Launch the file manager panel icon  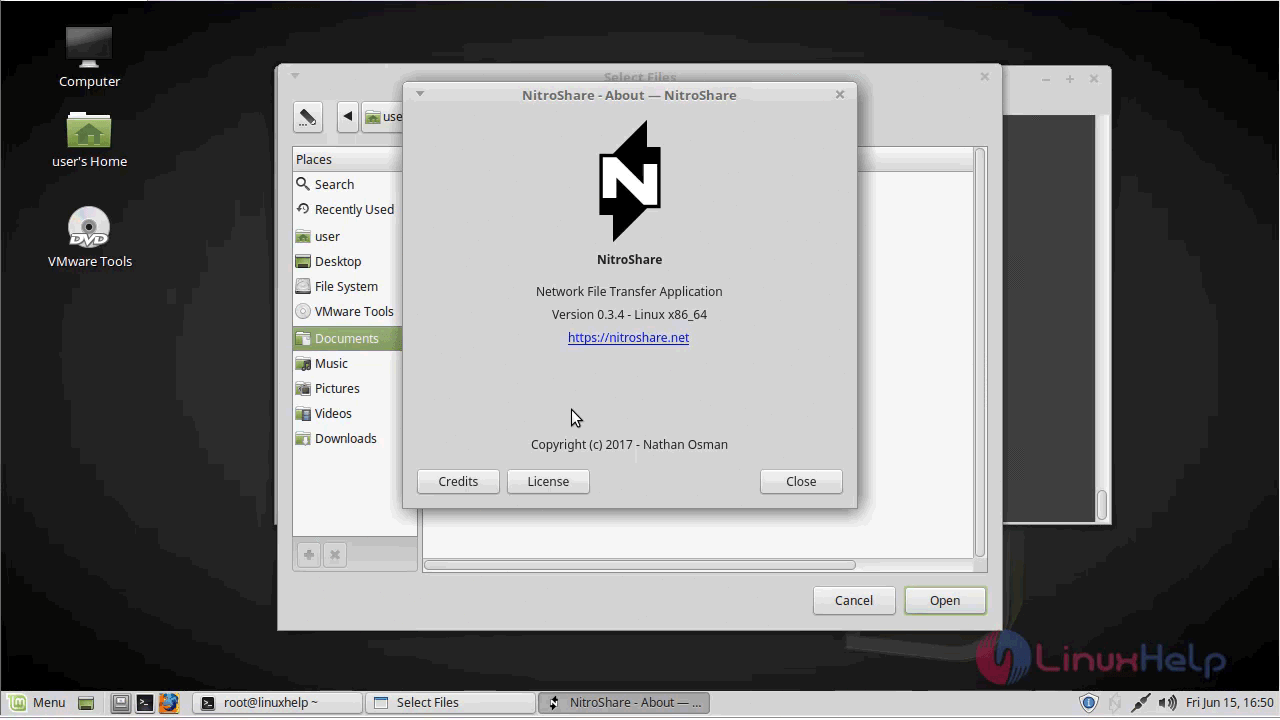120,703
